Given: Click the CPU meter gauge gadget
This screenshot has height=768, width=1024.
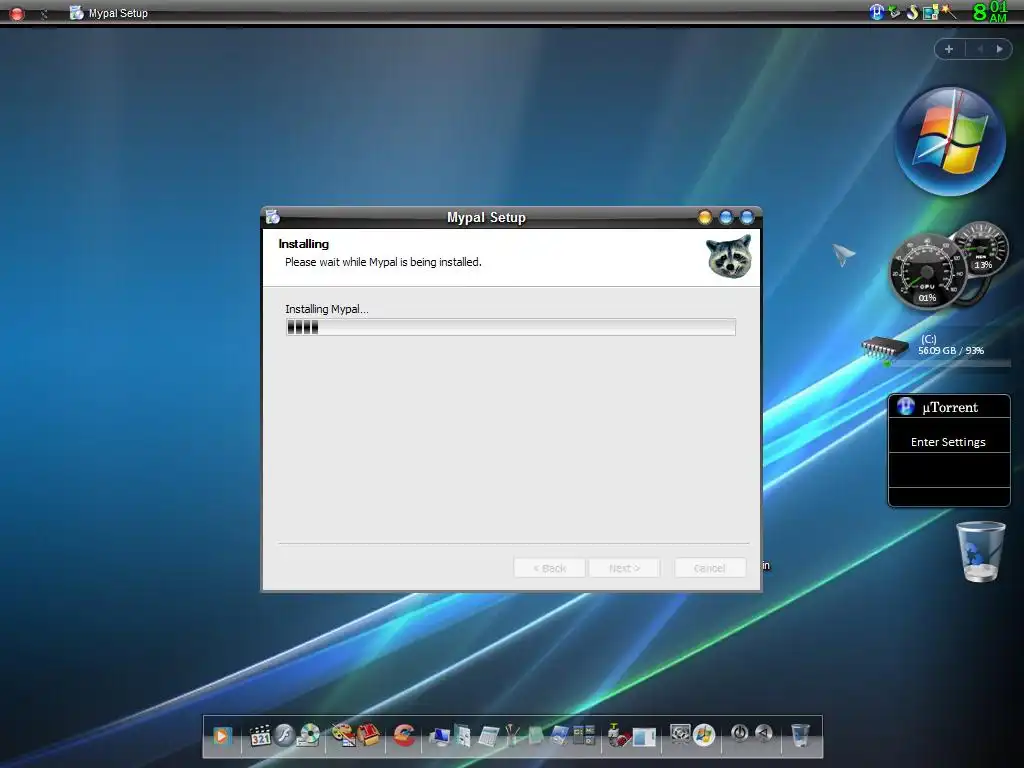Looking at the screenshot, I should pos(927,272).
